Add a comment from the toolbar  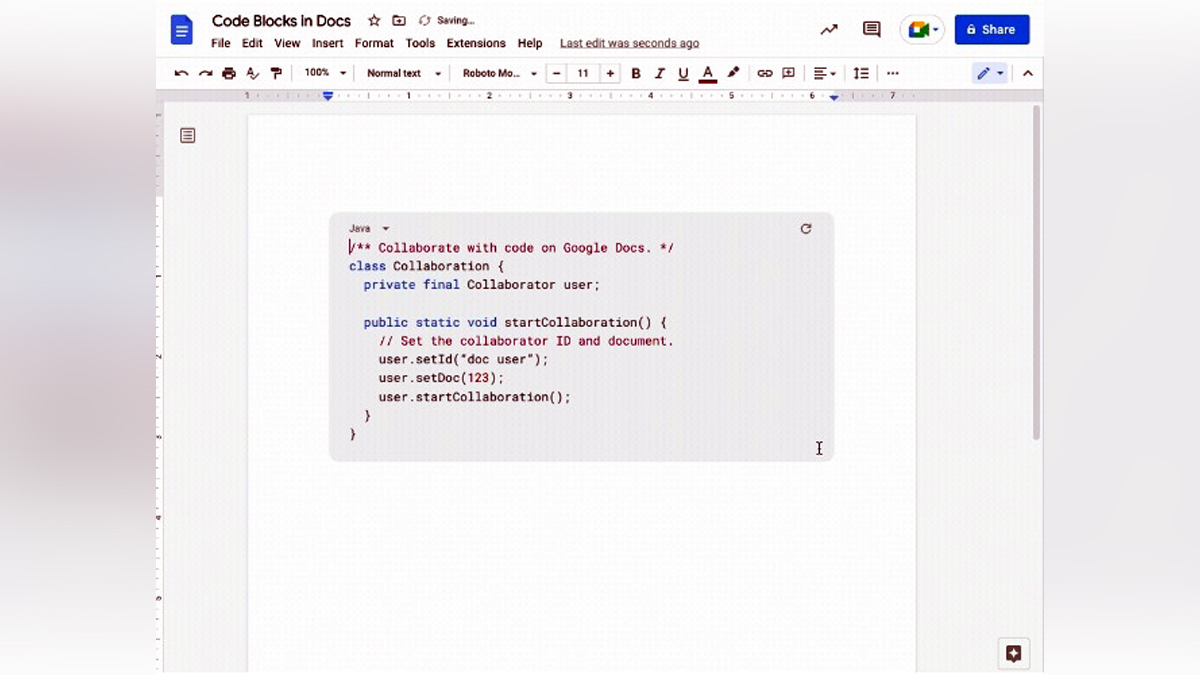tap(789, 73)
